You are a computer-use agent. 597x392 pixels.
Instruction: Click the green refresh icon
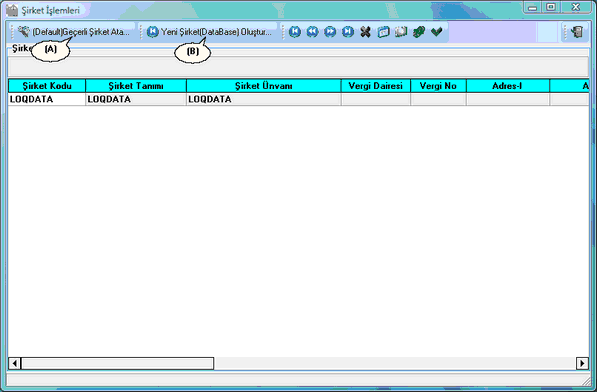pyautogui.click(x=419, y=32)
